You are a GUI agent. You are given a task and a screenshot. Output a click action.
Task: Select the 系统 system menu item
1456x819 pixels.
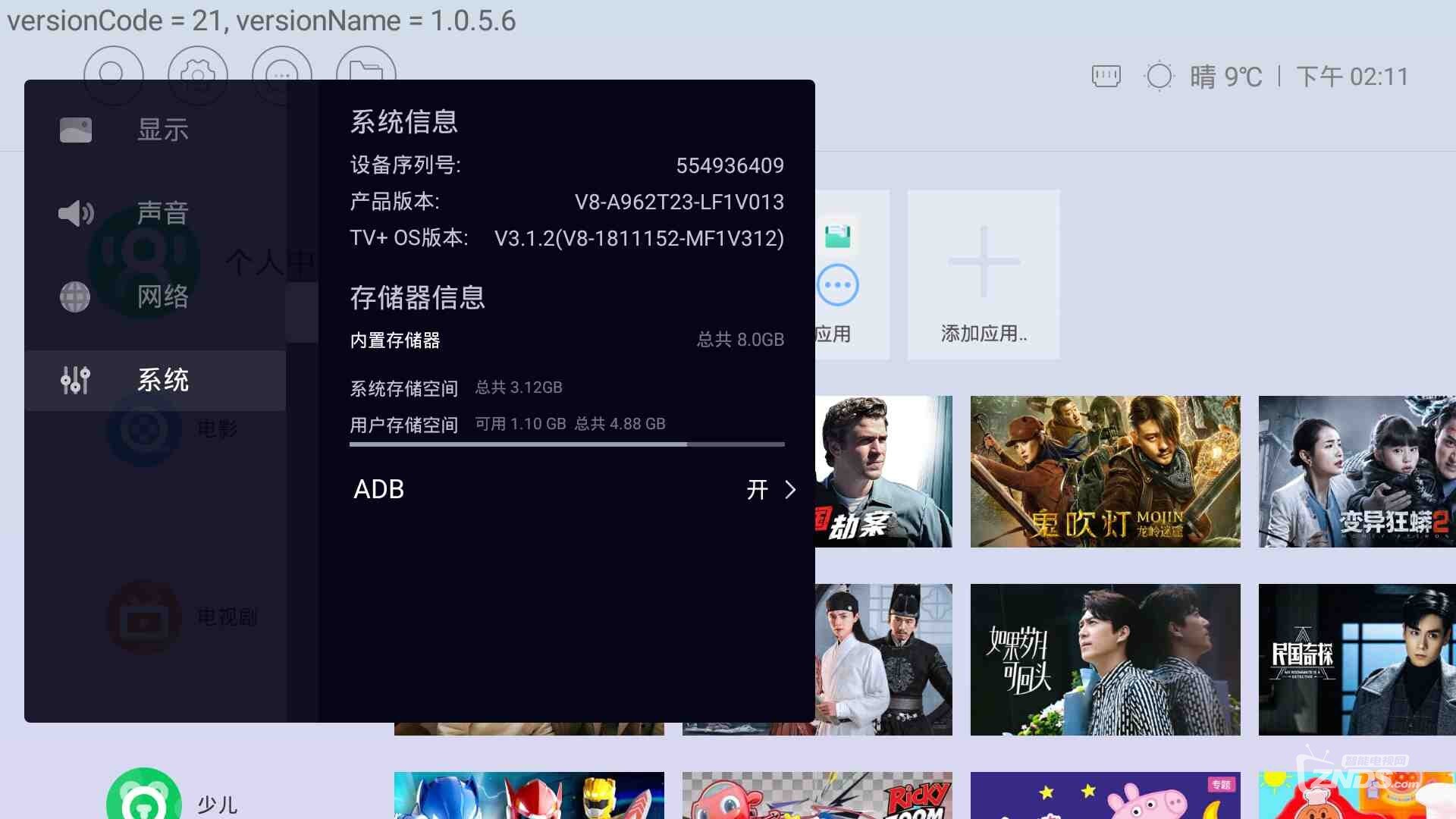155,380
